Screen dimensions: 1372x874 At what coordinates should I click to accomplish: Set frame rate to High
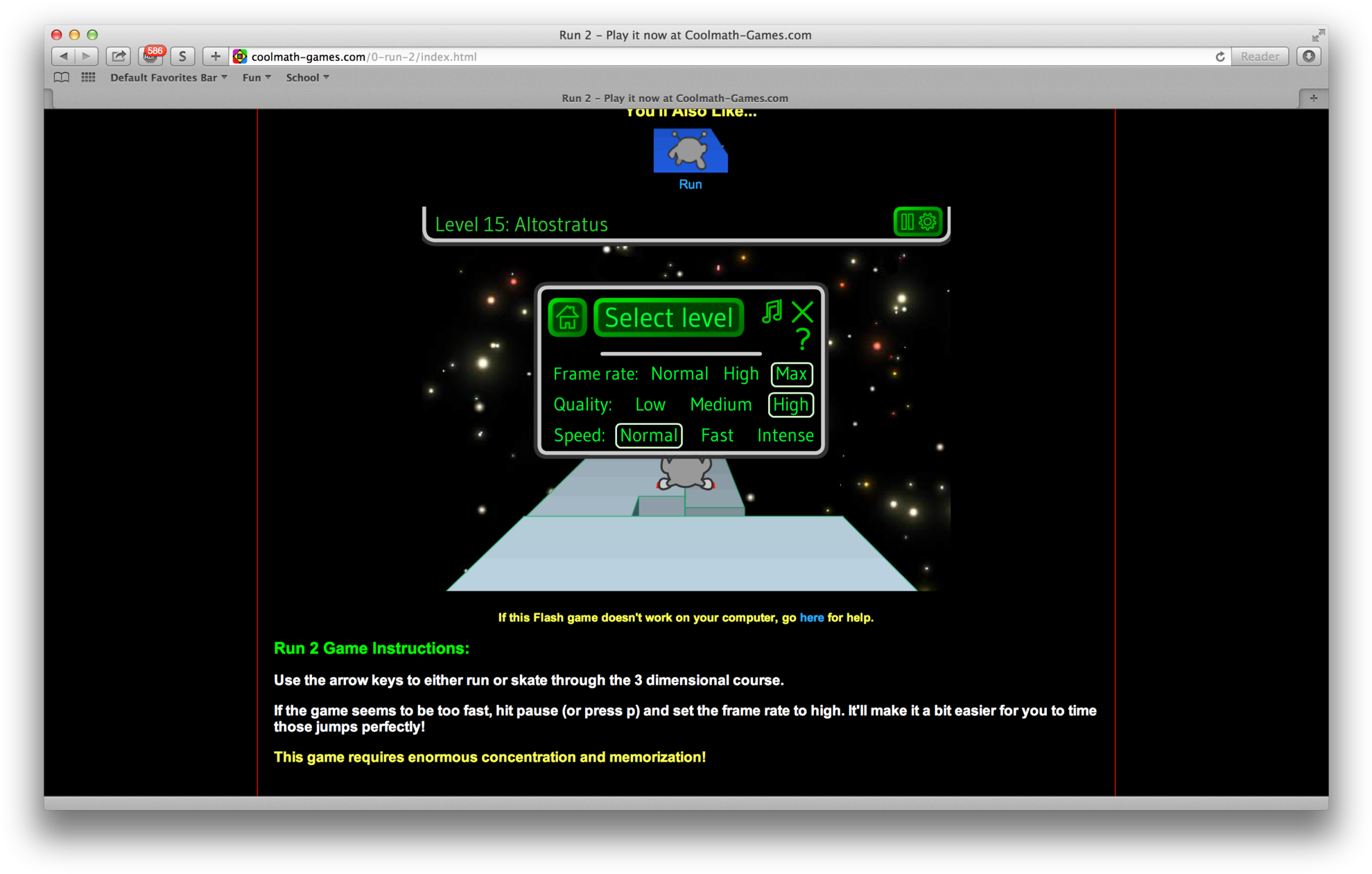tap(740, 374)
